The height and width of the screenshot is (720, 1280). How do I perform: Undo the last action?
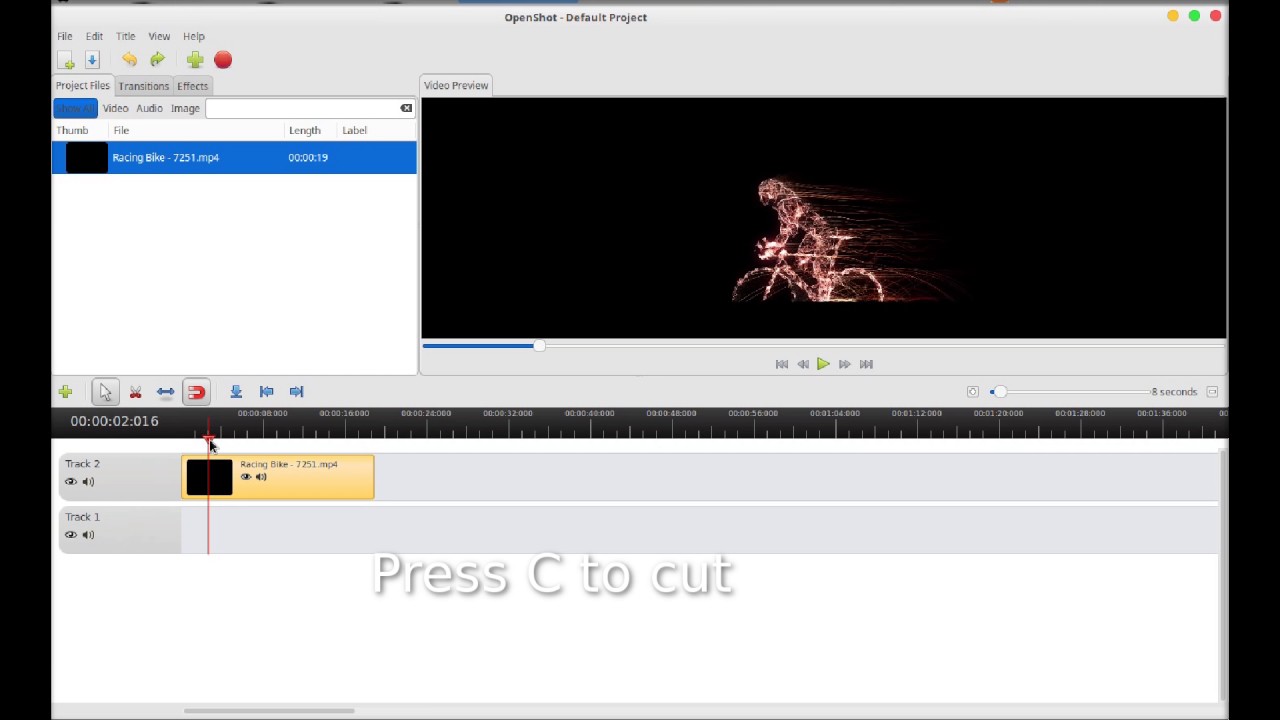coord(129,60)
